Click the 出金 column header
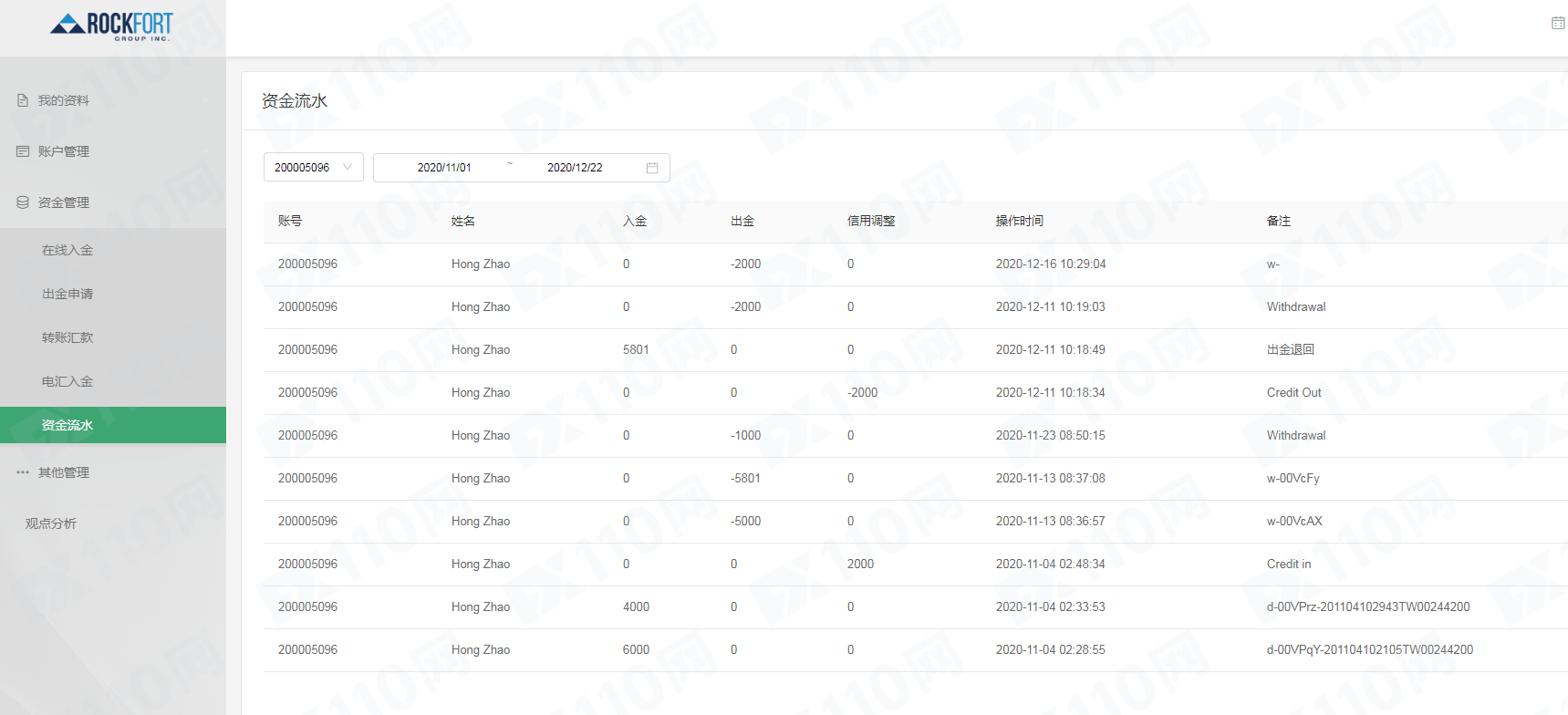The height and width of the screenshot is (715, 1568). click(x=742, y=221)
